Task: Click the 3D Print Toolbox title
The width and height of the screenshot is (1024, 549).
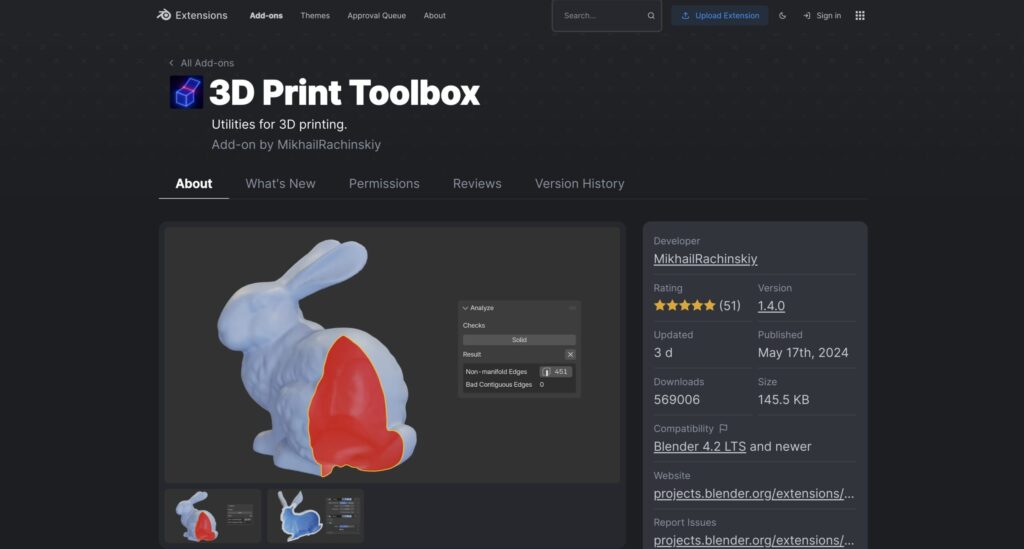Action: point(344,92)
